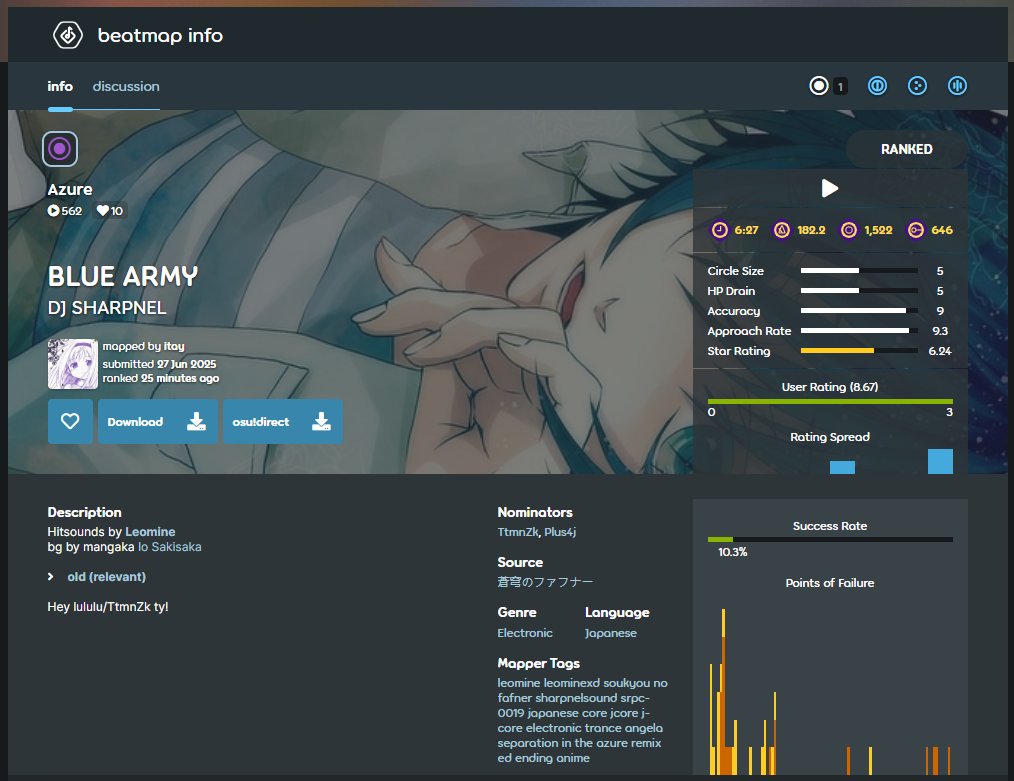Click the osu!direct download button
The height and width of the screenshot is (781, 1014).
coord(283,422)
